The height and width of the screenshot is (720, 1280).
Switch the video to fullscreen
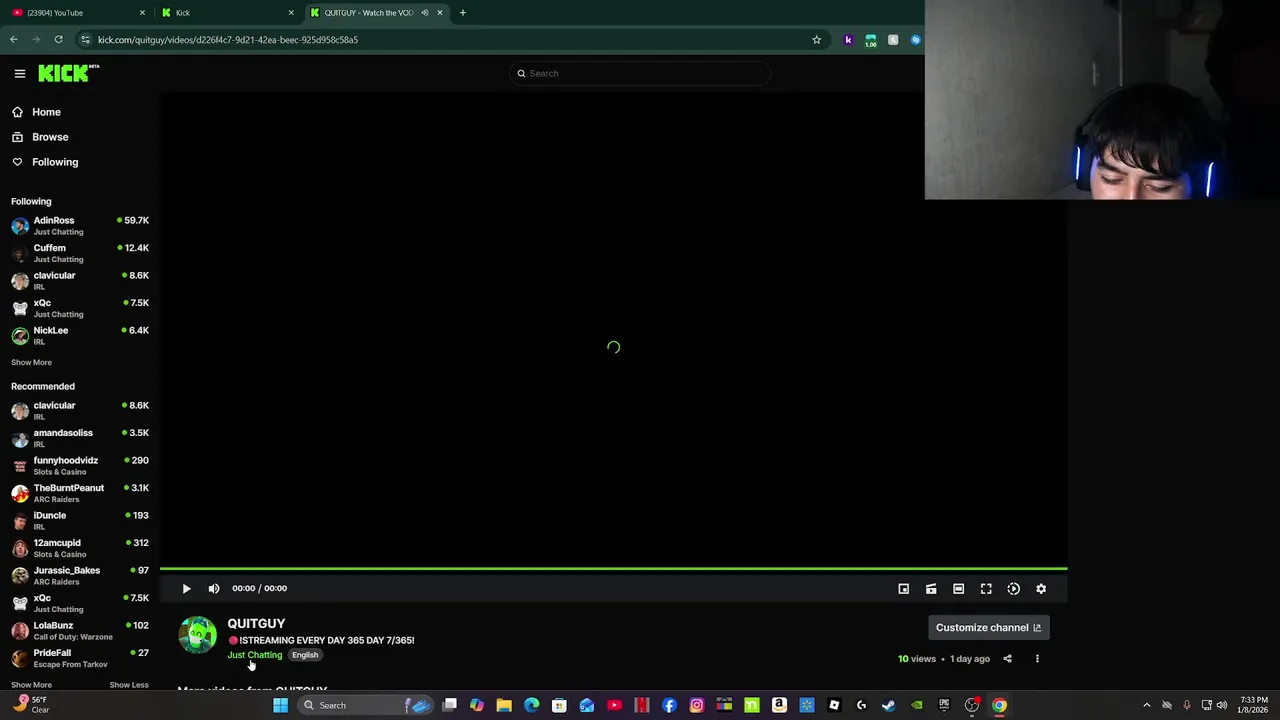click(x=986, y=589)
